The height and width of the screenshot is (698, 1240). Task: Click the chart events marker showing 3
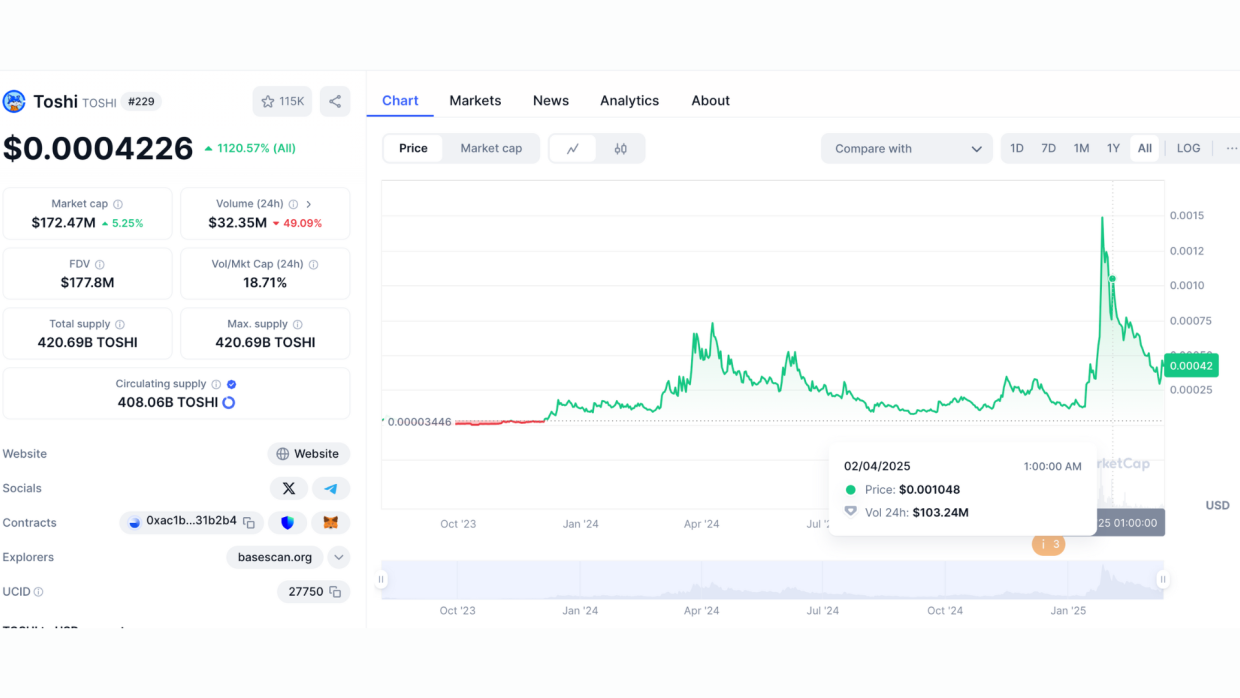(x=1049, y=545)
